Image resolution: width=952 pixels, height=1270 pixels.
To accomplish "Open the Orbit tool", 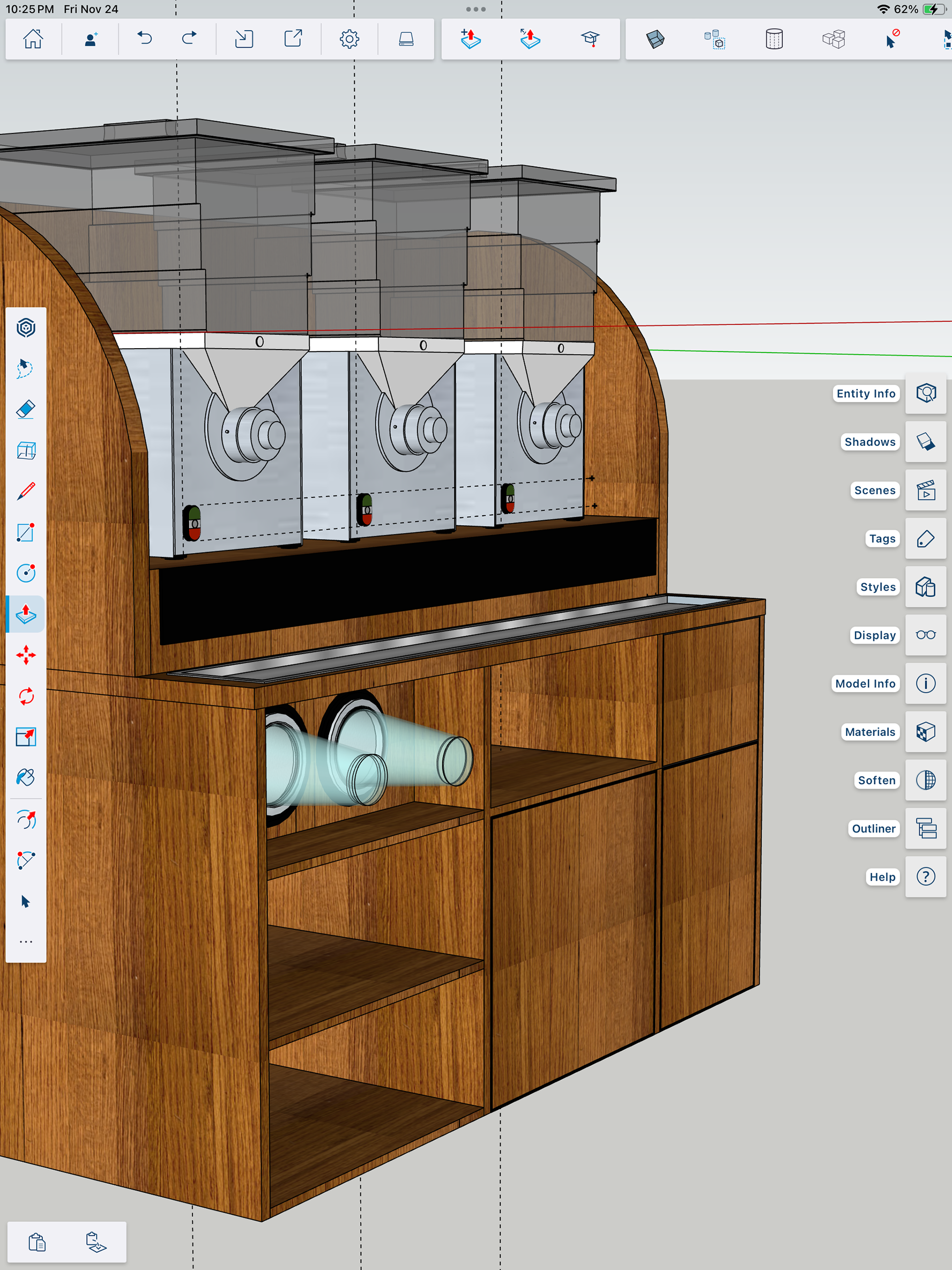I will [x=26, y=819].
